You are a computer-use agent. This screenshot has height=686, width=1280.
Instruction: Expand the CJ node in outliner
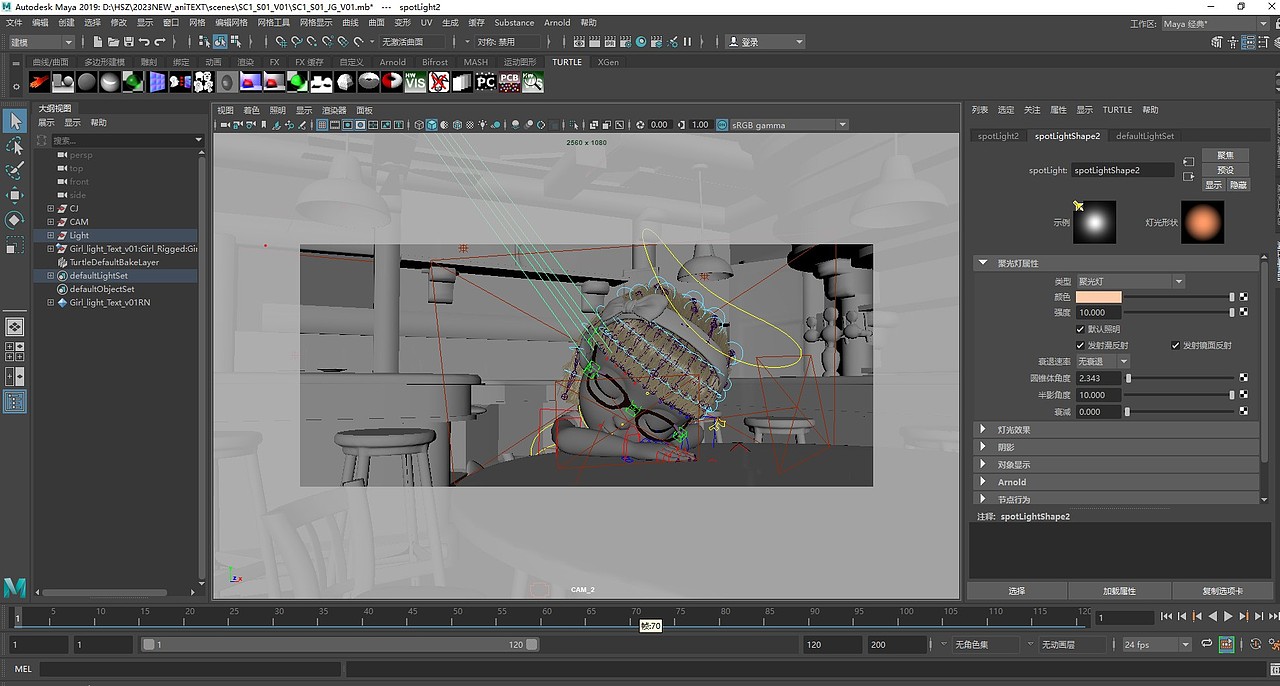coord(51,208)
